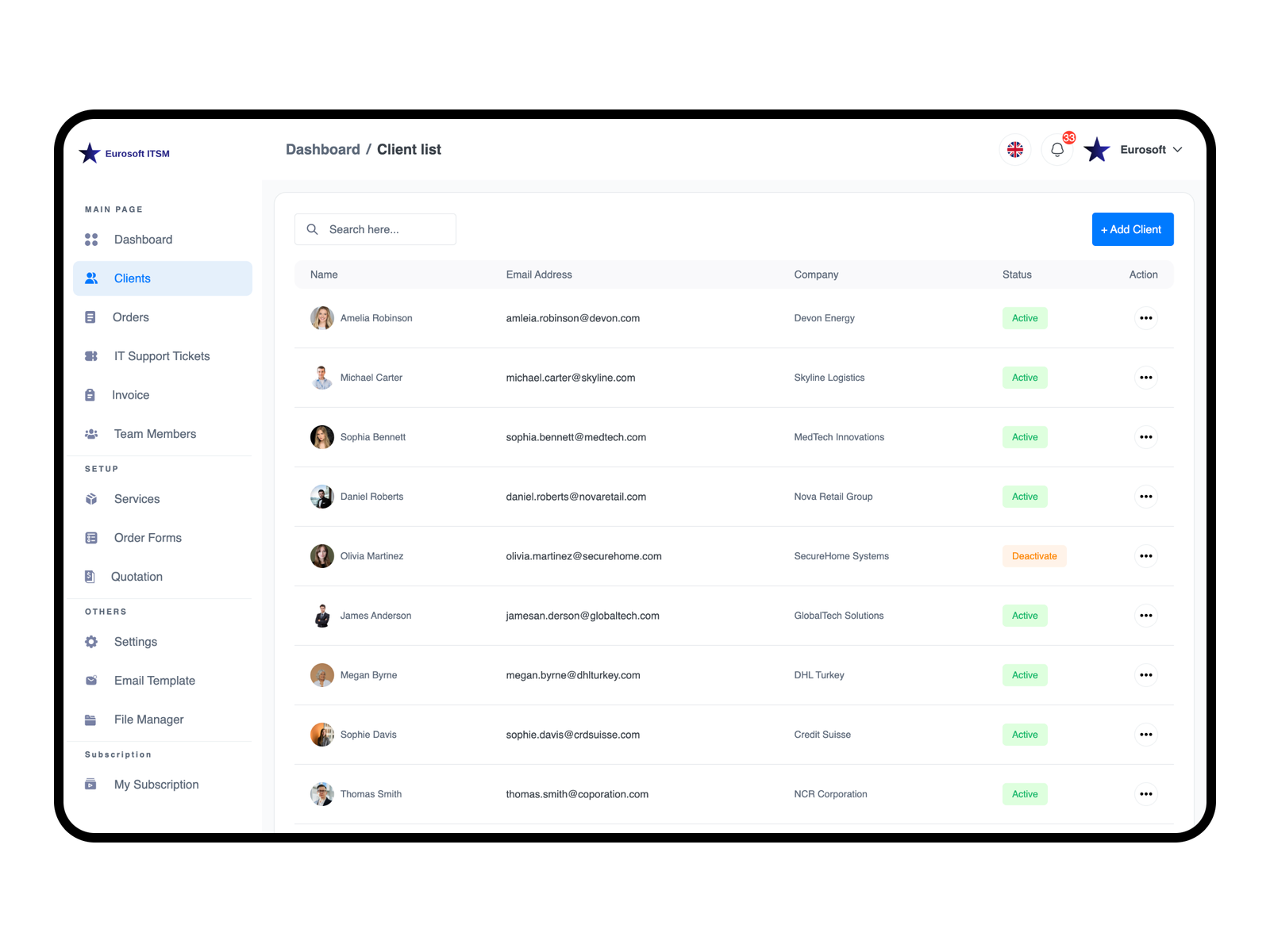
Task: Select the Orders icon in the sidebar
Action: pos(91,317)
